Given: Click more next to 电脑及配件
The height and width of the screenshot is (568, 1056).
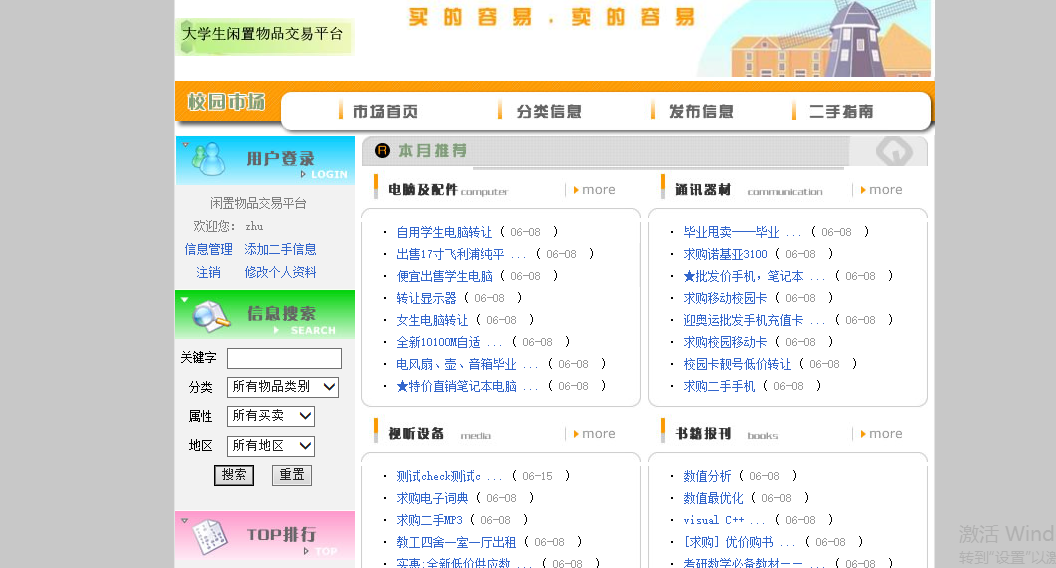Looking at the screenshot, I should click(x=598, y=190).
